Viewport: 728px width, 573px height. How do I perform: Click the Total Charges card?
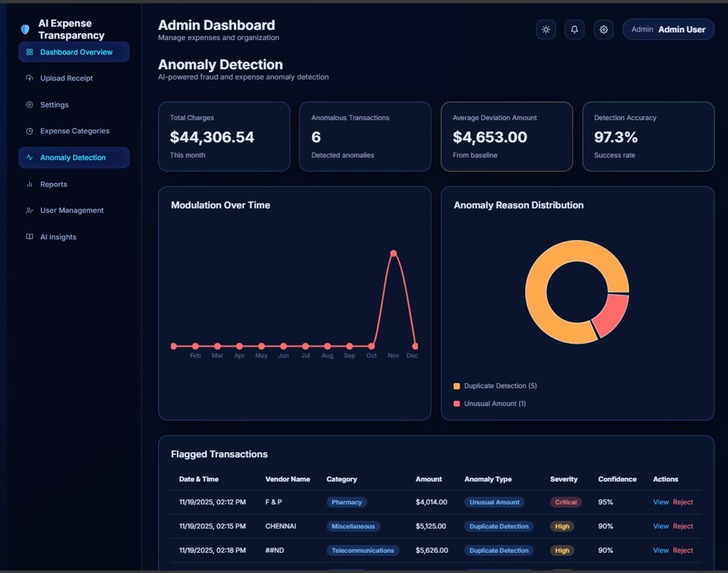(224, 137)
